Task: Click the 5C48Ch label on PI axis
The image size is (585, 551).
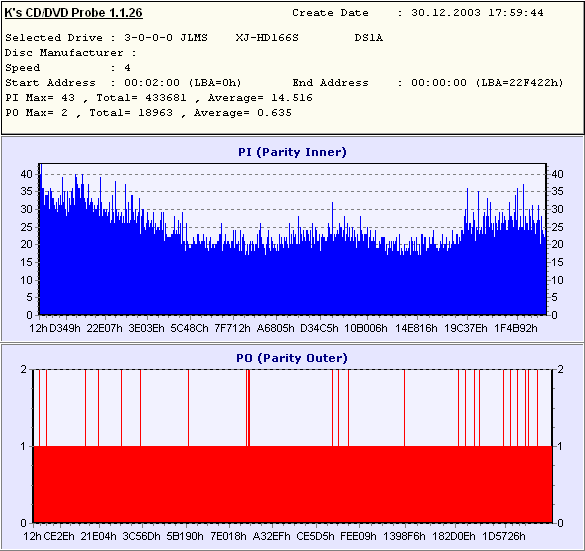Action: (190, 328)
